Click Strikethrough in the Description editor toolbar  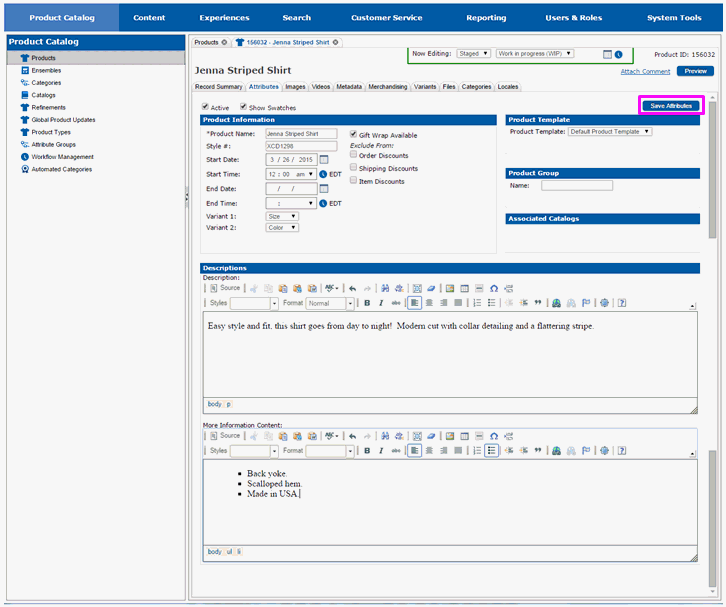tap(396, 303)
